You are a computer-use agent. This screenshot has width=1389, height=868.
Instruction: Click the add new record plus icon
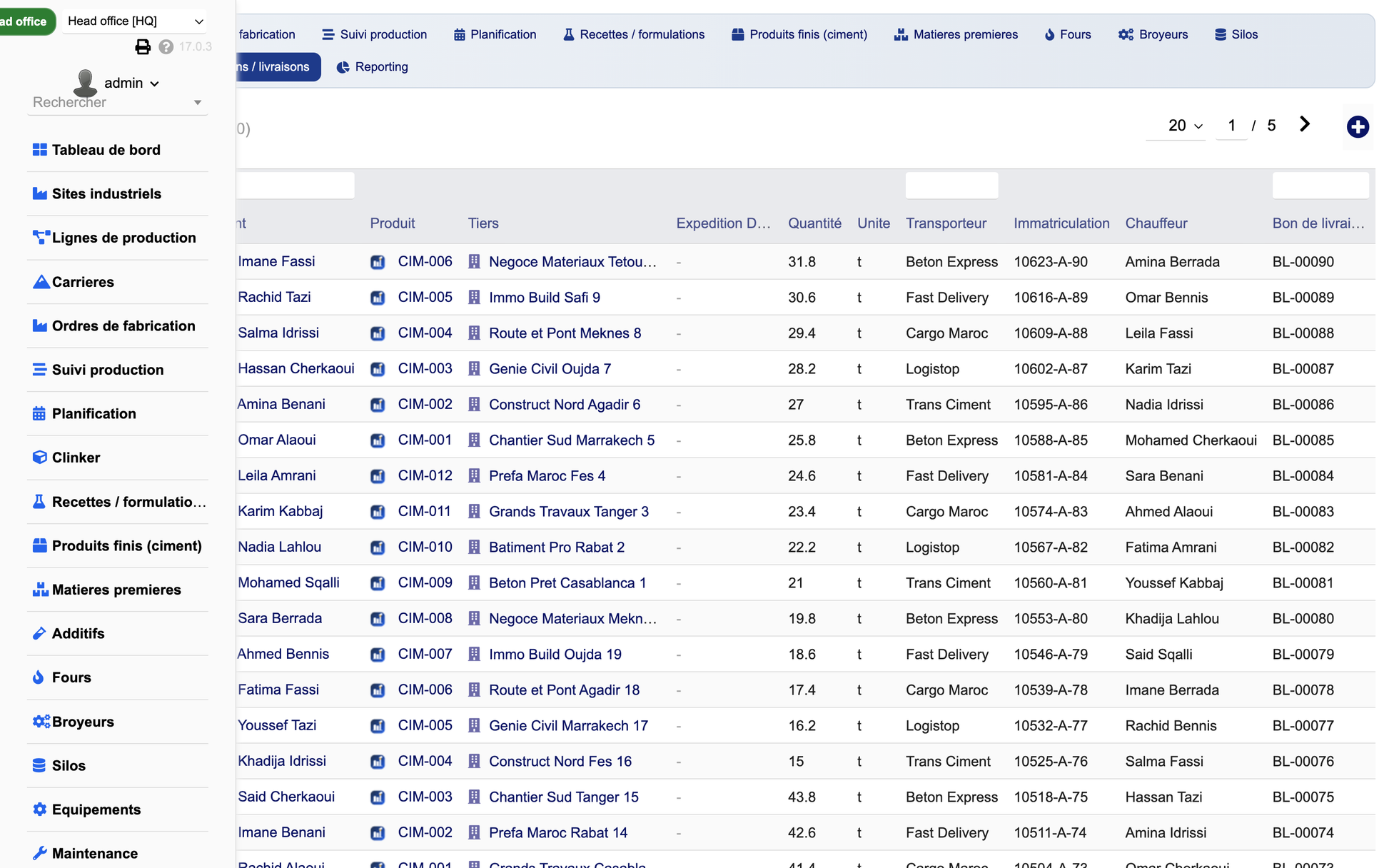[x=1357, y=127]
